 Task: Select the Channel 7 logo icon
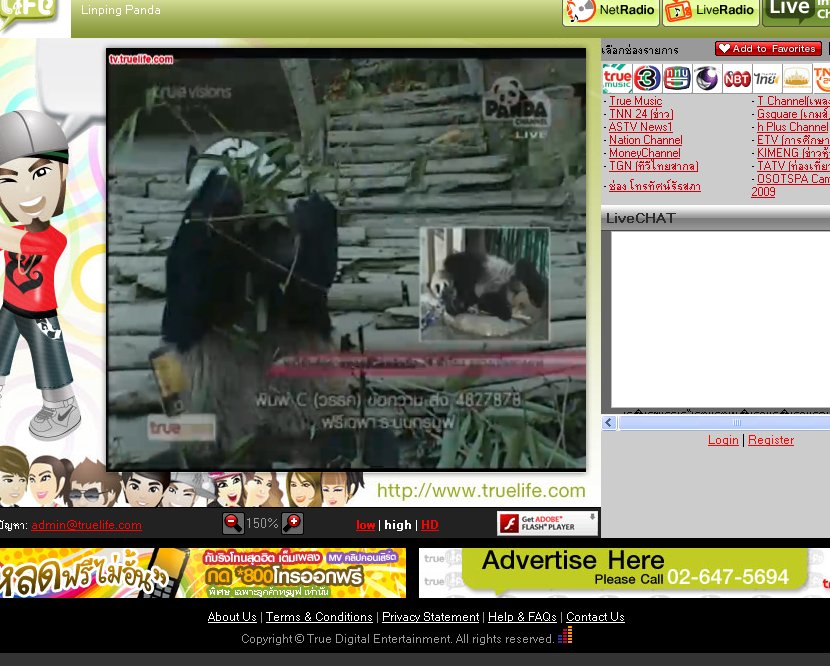click(677, 78)
